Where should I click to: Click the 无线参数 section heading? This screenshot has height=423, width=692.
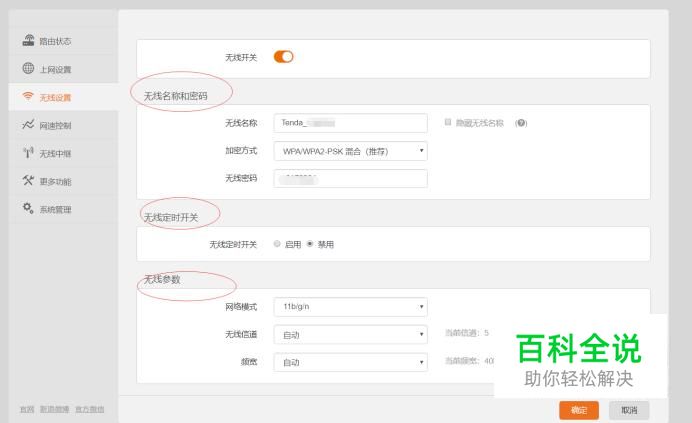pos(162,279)
